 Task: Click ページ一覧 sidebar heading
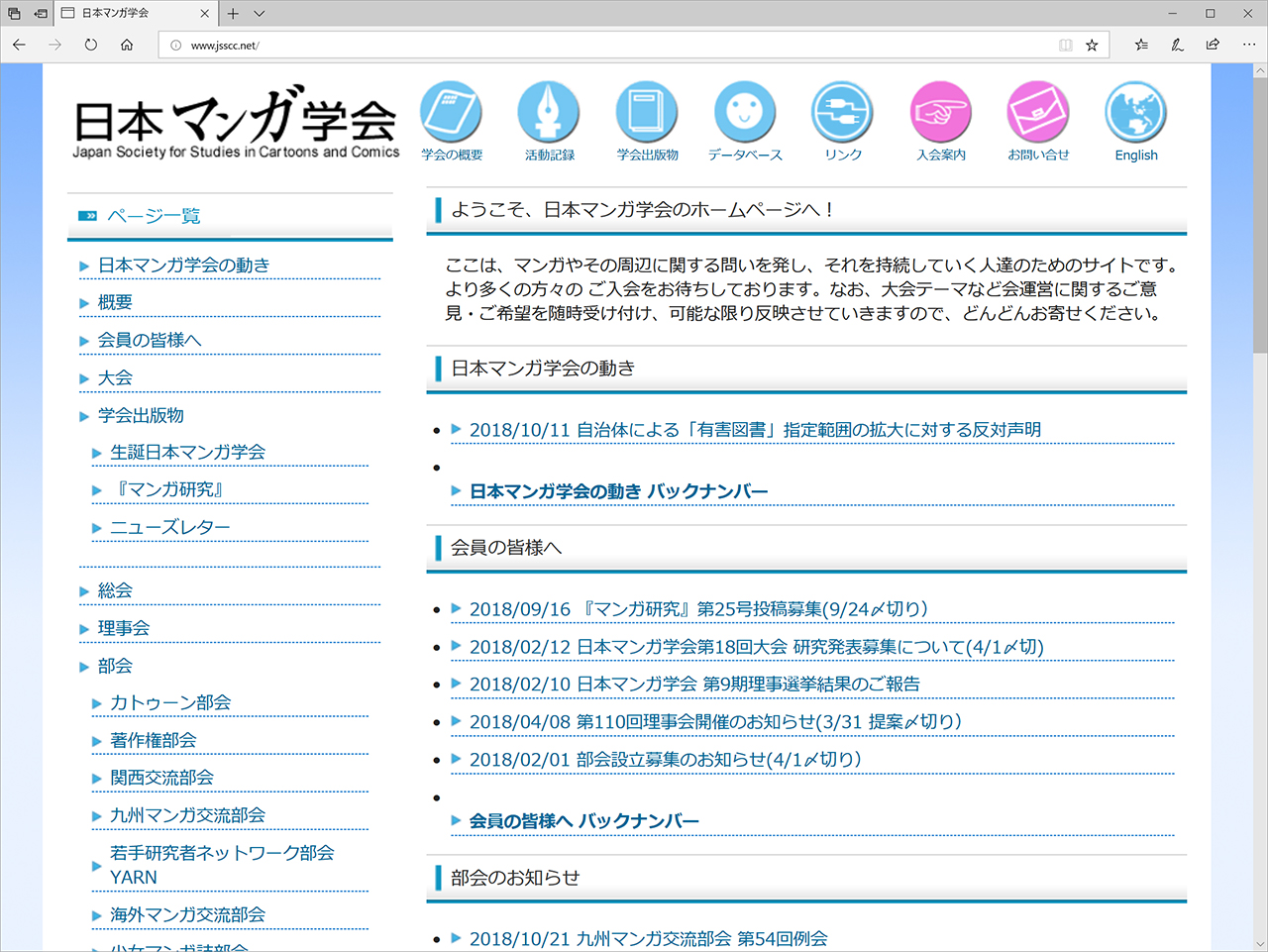pos(154,215)
